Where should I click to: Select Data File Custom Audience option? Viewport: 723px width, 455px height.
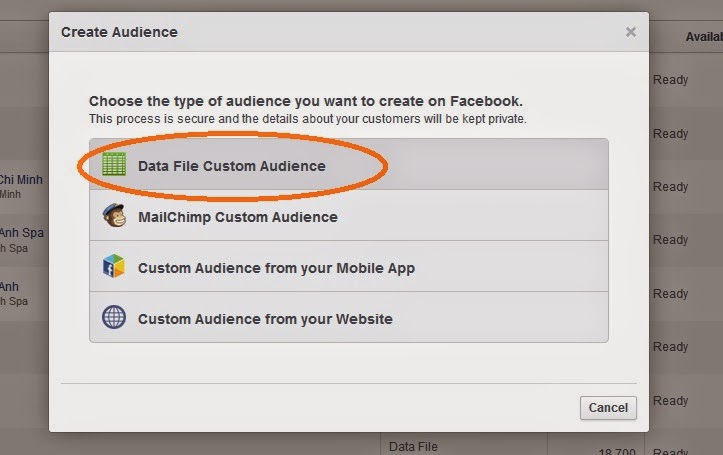coord(349,165)
